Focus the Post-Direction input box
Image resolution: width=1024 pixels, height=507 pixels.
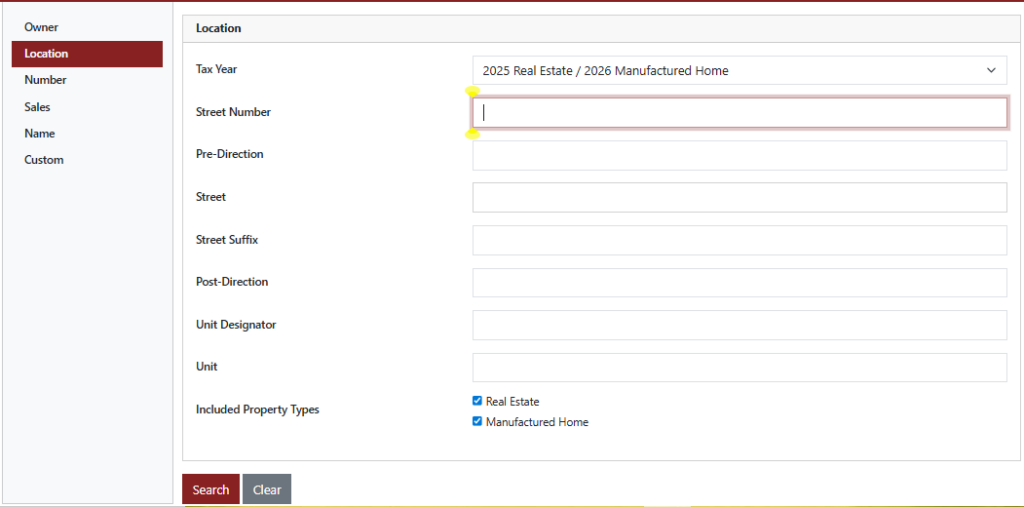(x=739, y=283)
